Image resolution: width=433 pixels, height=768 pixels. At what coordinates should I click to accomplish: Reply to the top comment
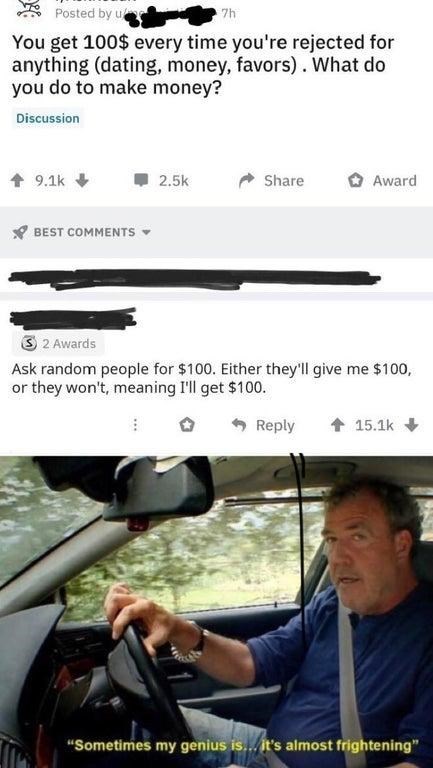tap(264, 425)
